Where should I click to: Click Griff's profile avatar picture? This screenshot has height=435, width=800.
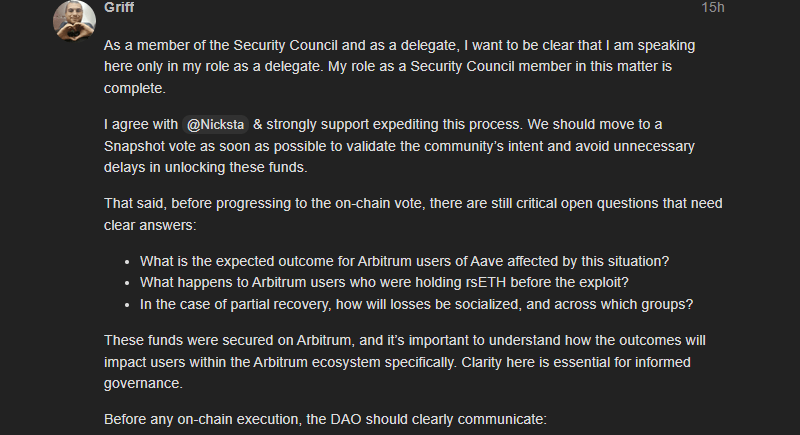click(73, 21)
